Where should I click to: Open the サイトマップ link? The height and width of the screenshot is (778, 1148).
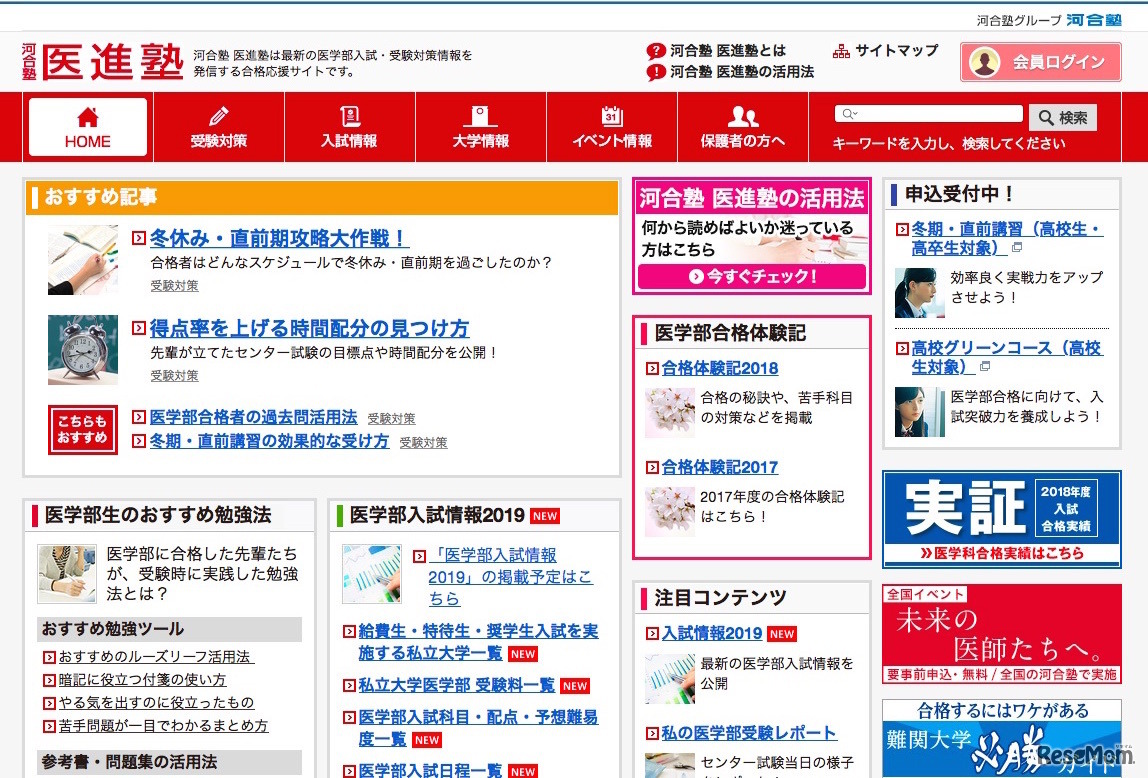click(896, 51)
